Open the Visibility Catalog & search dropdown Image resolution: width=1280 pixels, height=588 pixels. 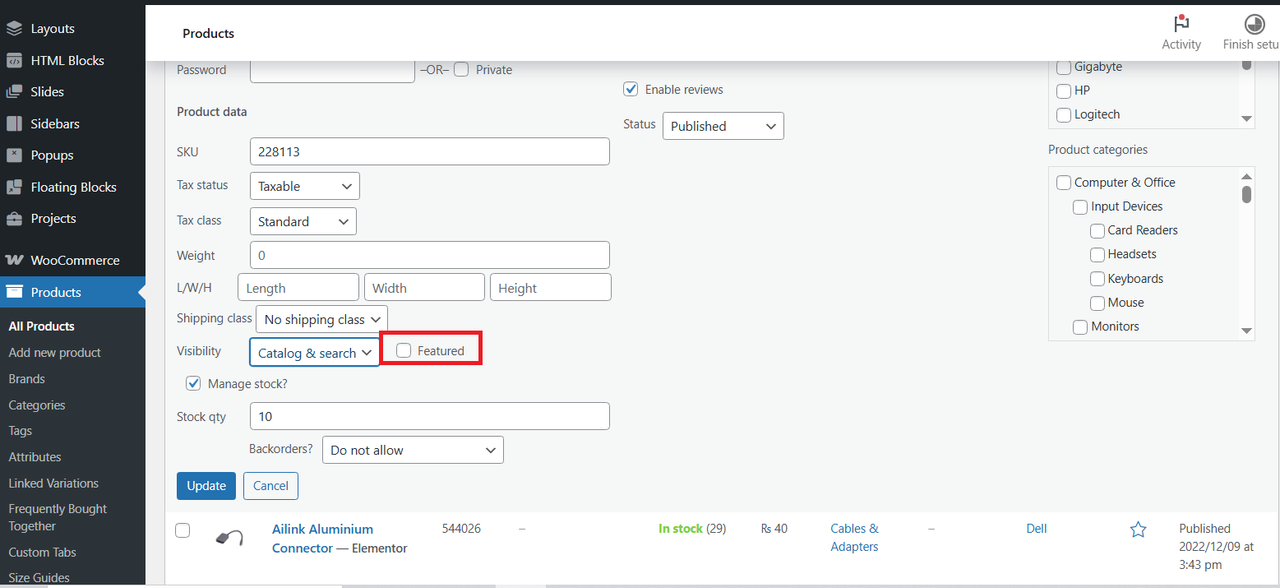(x=315, y=352)
